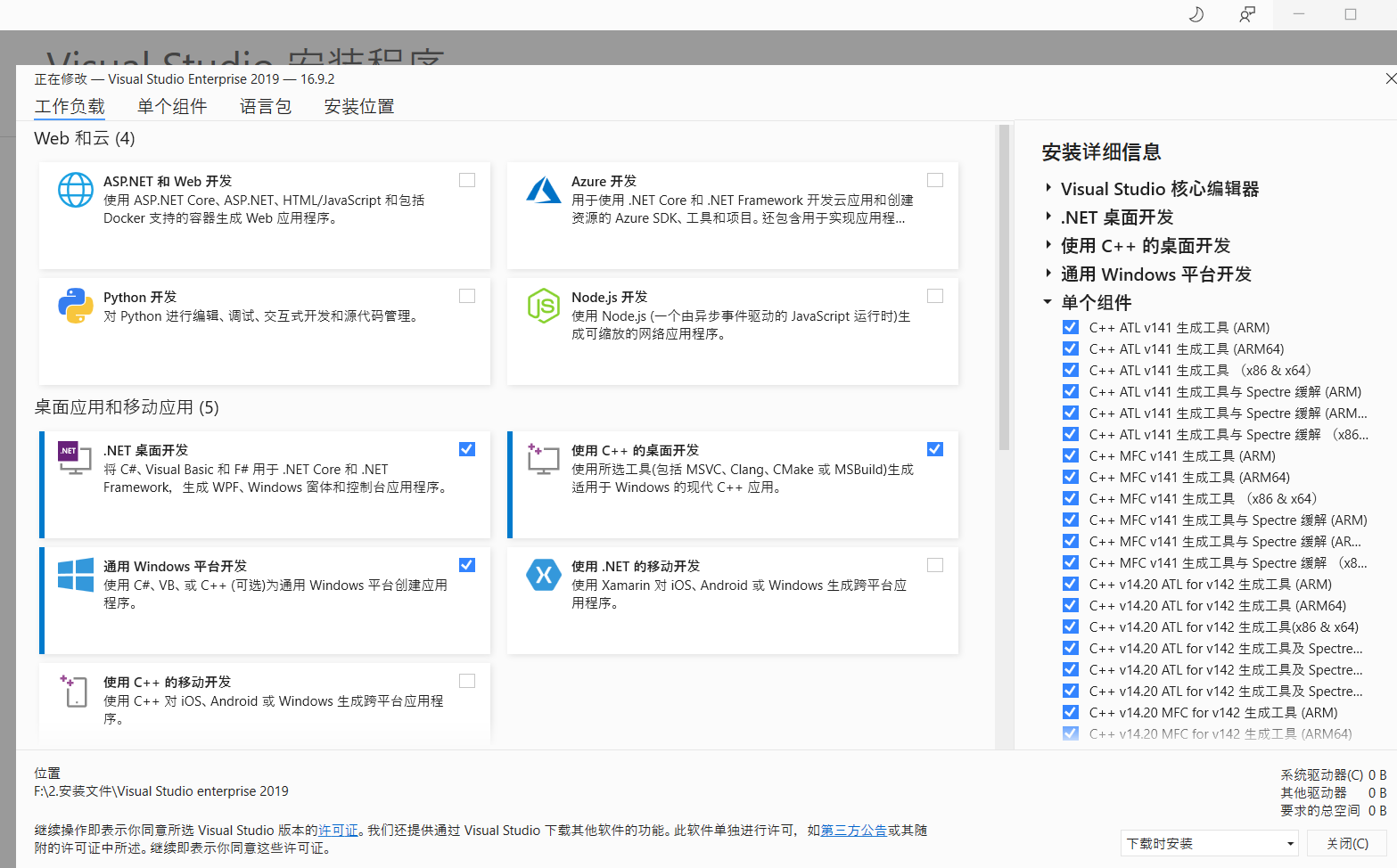
Task: Check the Azure 开发 workload checkbox
Action: (935, 180)
